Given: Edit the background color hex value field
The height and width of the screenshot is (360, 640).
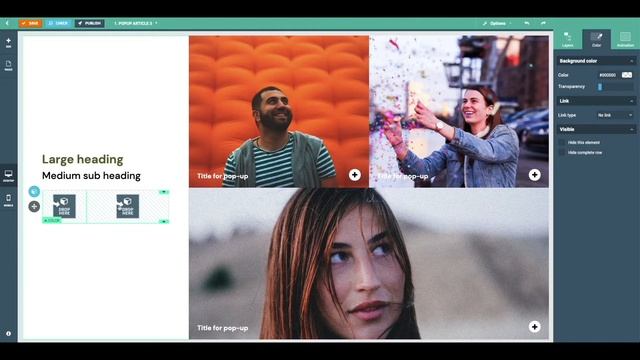Looking at the screenshot, I should 607,75.
